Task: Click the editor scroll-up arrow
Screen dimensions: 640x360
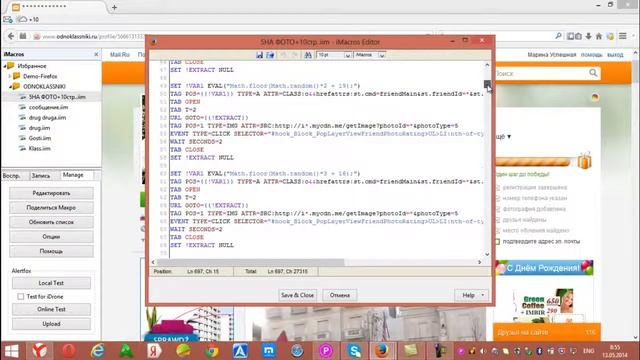Action: tap(487, 65)
